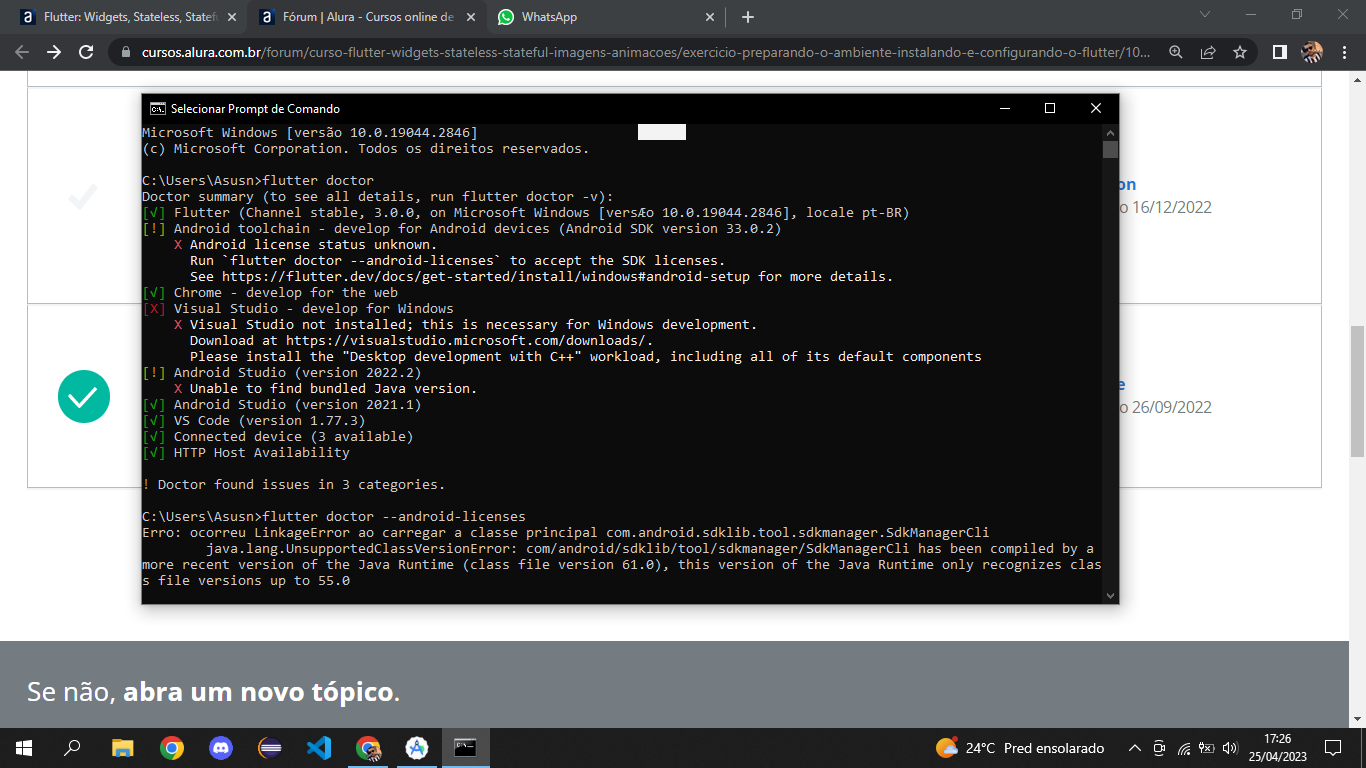The width and height of the screenshot is (1366, 768).
Task: Click the 'HTTP Host Availability' line
Action: (246, 453)
